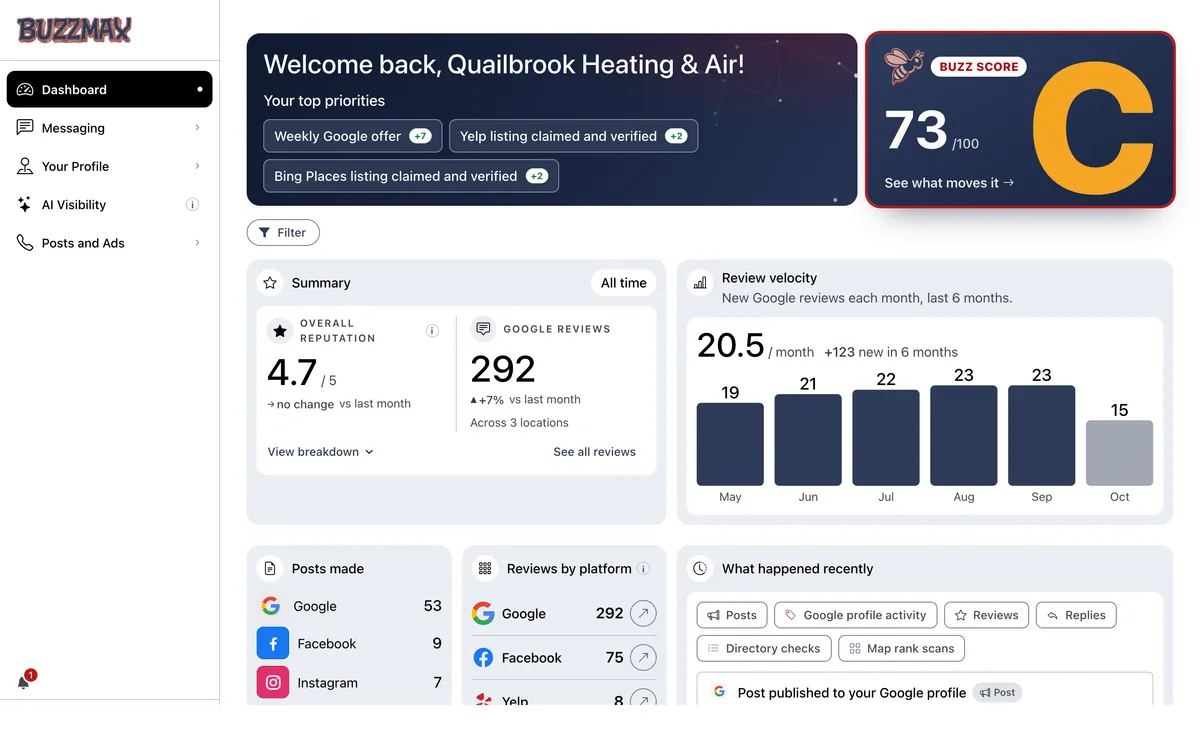This screenshot has width=1200, height=750.
Task: Click the Summary star icon
Action: [270, 283]
